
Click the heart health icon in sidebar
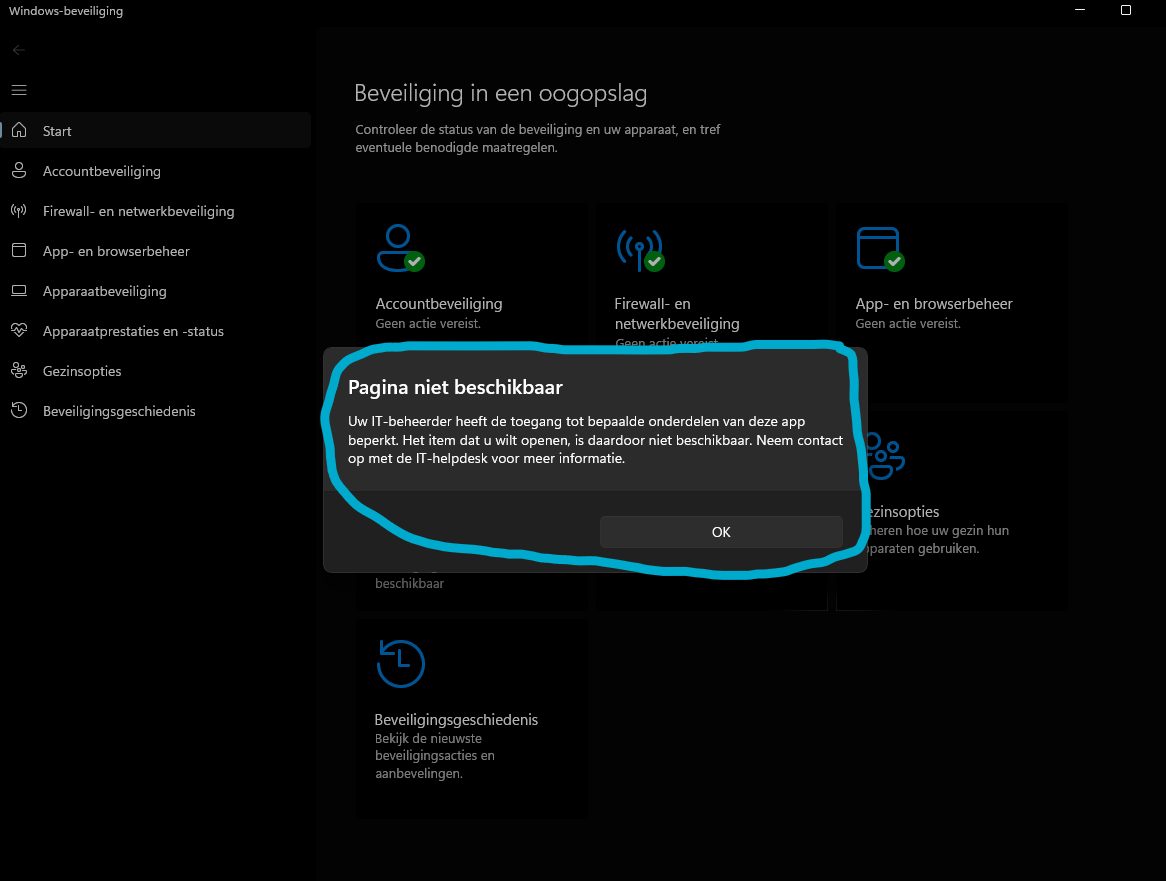click(x=19, y=330)
